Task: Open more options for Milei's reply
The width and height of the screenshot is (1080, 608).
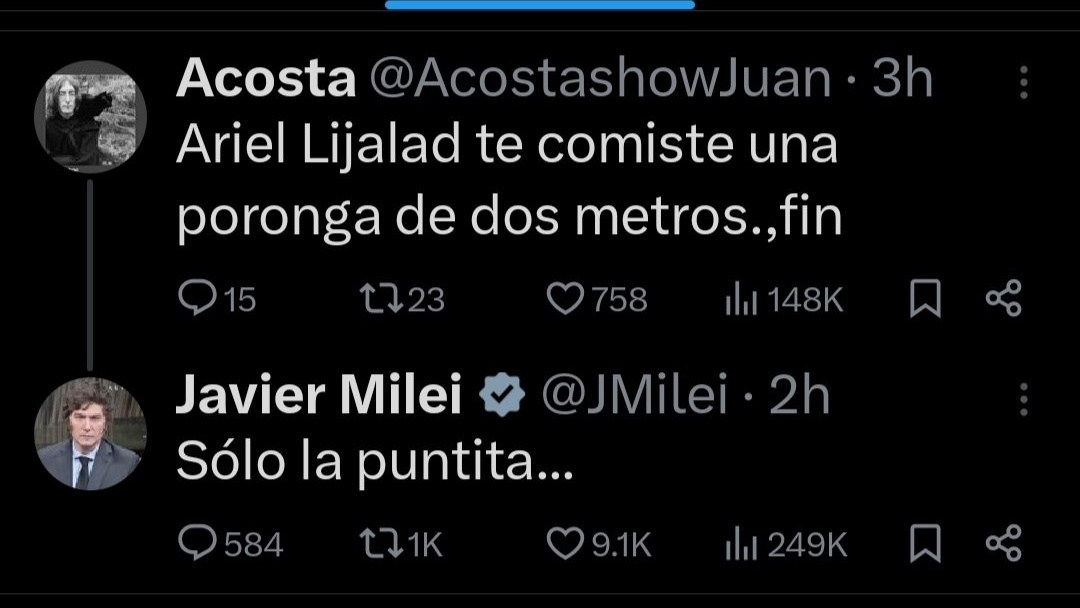Action: [x=1023, y=399]
